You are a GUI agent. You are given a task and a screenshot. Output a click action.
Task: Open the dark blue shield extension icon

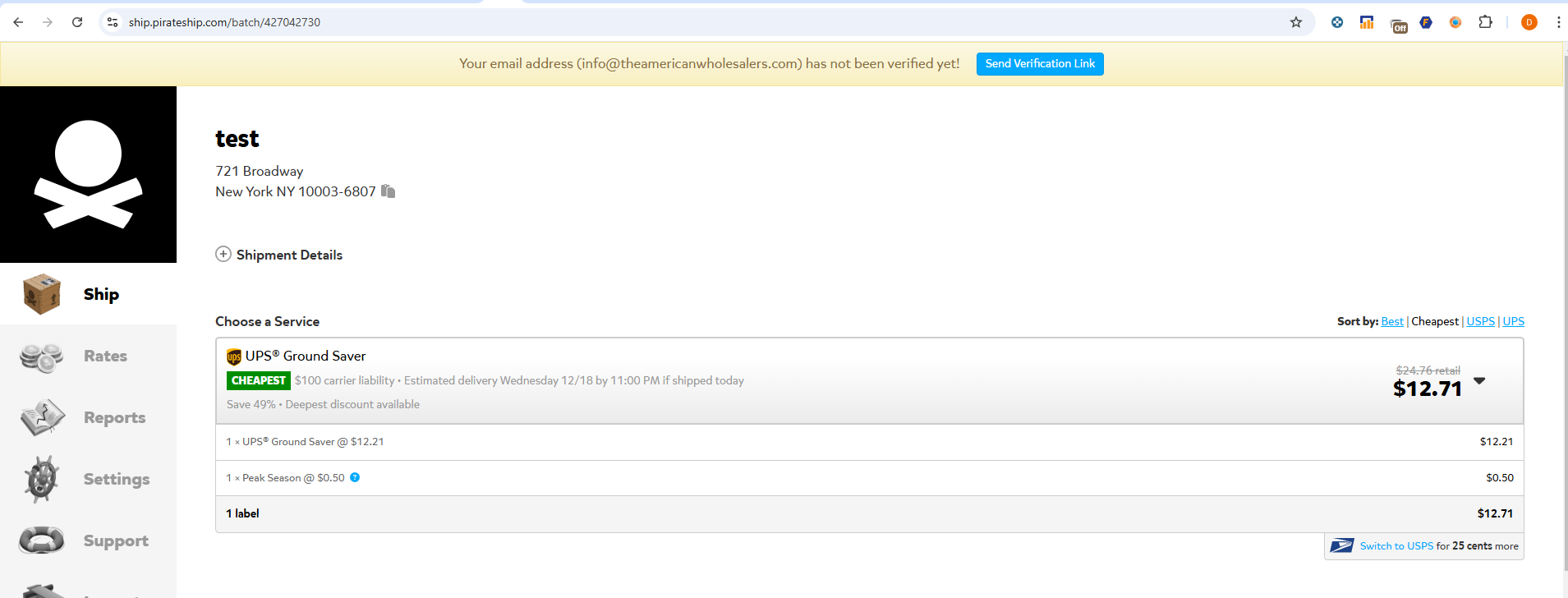[x=1426, y=22]
